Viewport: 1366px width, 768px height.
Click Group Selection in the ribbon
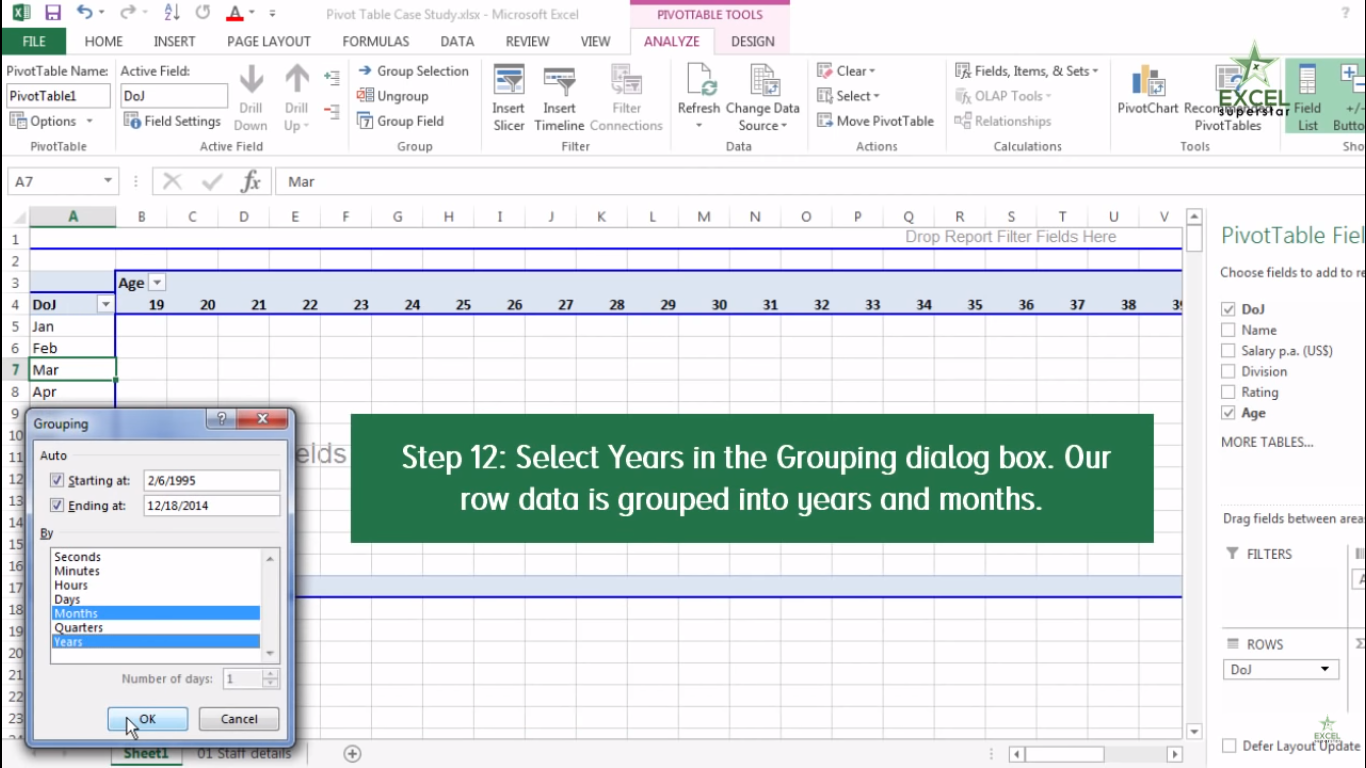tap(412, 71)
